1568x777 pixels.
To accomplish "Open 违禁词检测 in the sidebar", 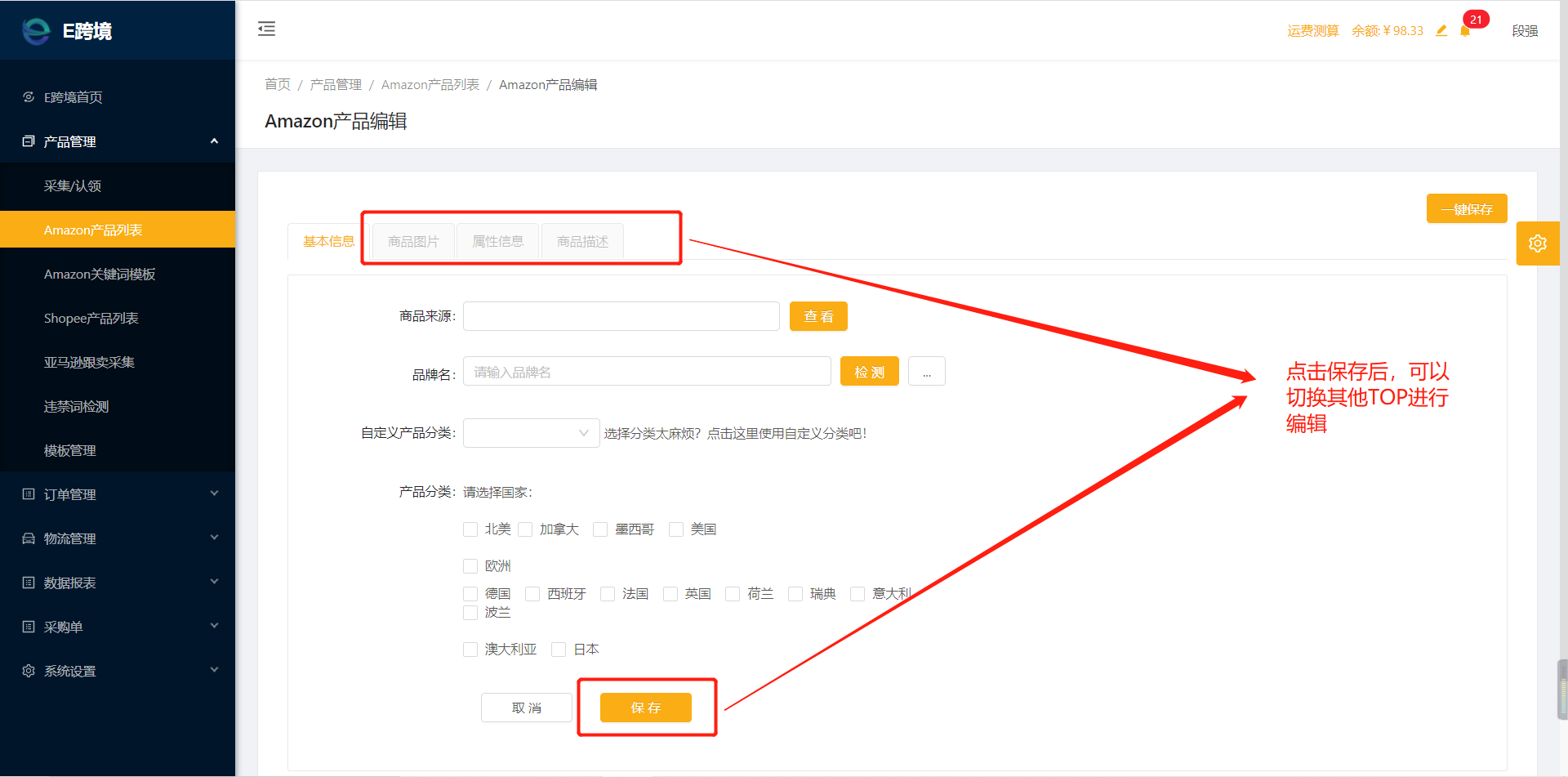I will click(118, 406).
